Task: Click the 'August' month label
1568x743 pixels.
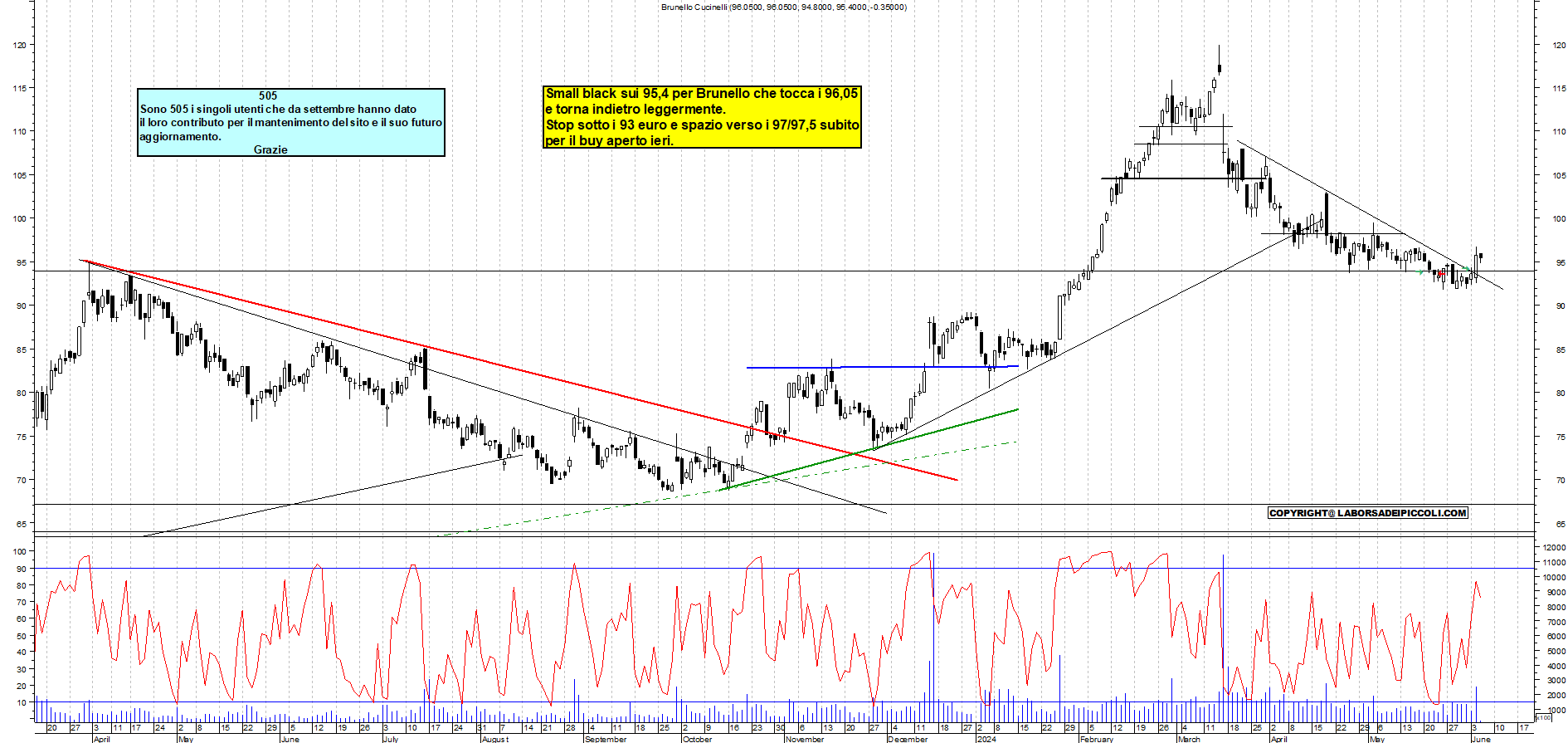Action: (x=495, y=739)
